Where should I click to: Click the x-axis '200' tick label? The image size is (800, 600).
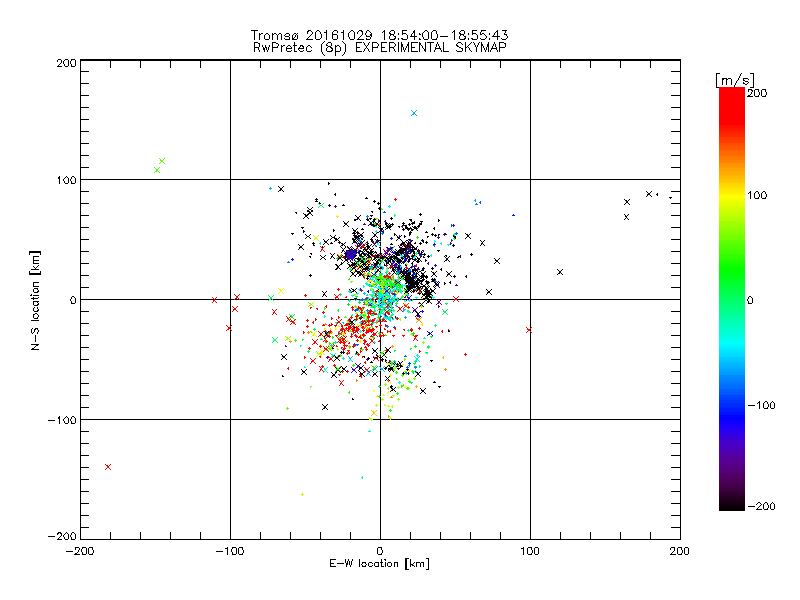coord(680,552)
